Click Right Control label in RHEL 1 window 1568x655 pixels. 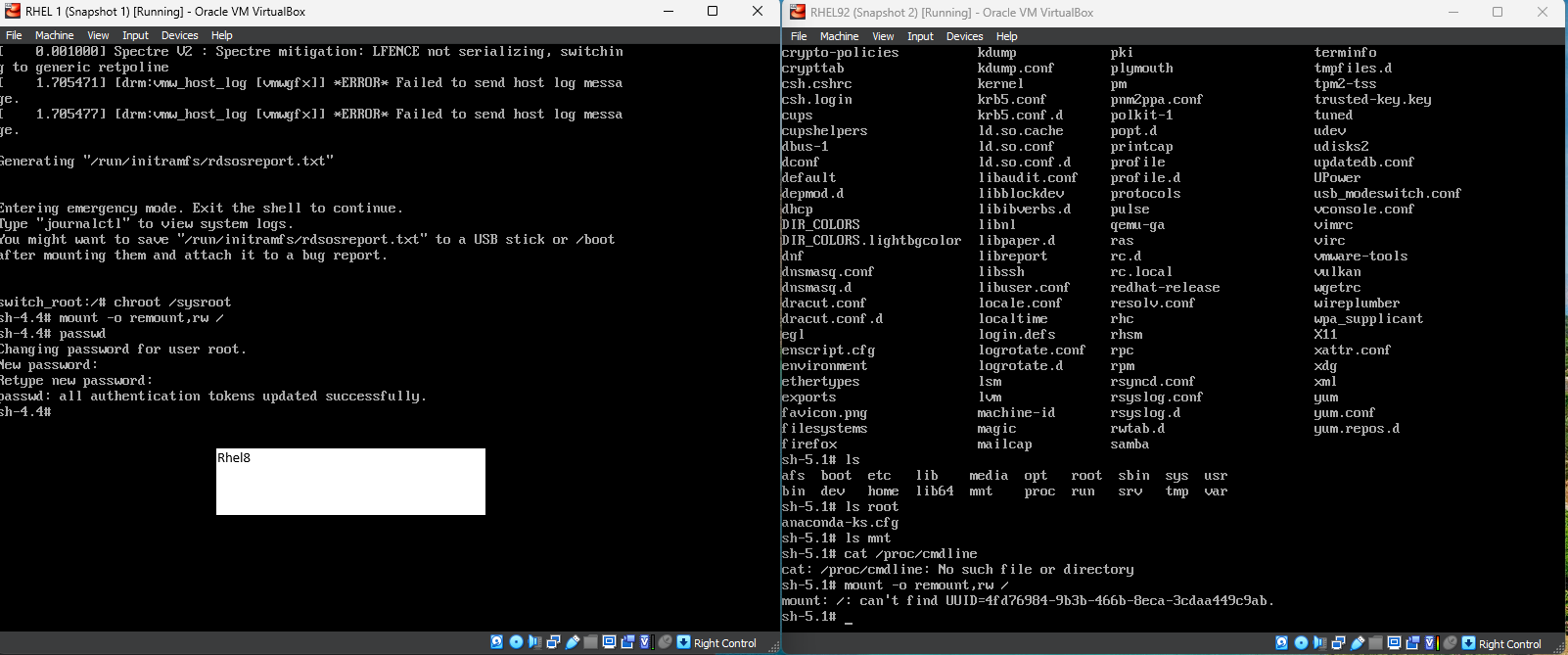click(725, 643)
